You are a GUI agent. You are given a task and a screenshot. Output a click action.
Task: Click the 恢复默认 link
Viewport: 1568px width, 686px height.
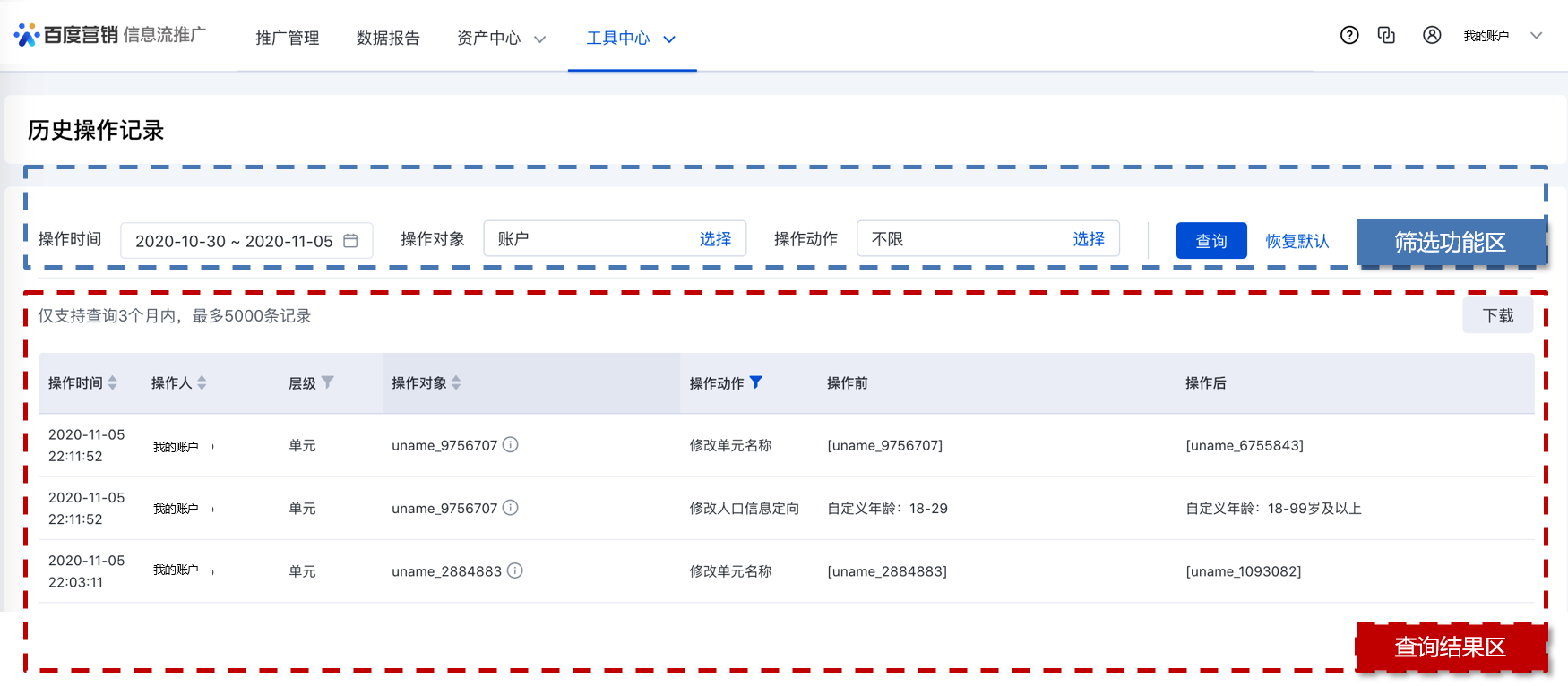(x=1297, y=241)
